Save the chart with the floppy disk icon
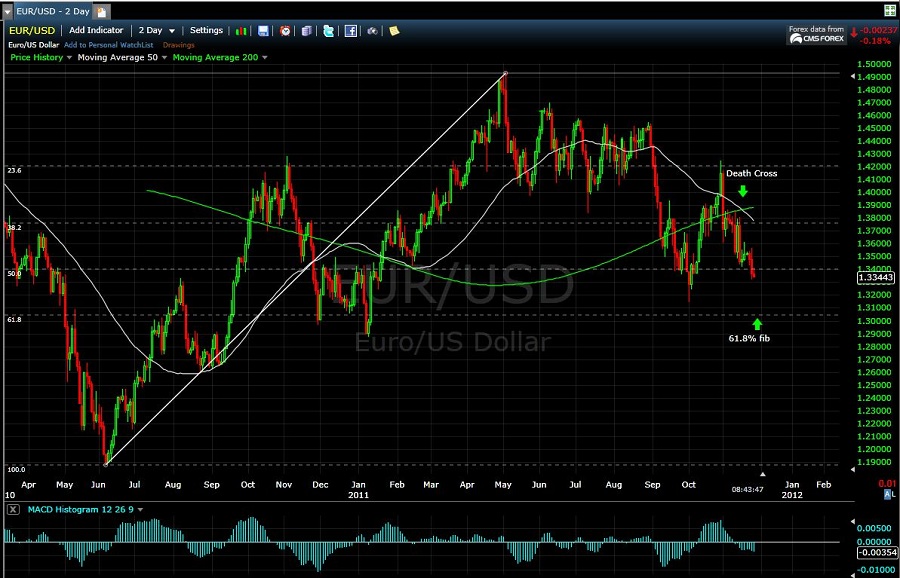The height and width of the screenshot is (578, 900). tap(263, 31)
